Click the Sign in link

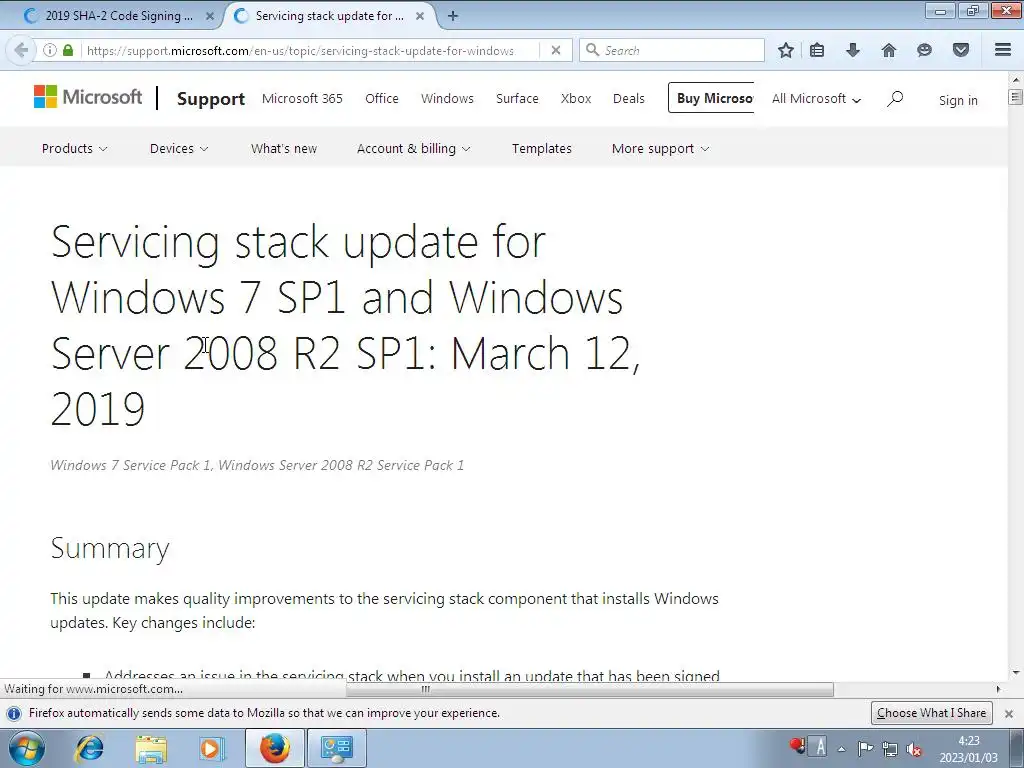[x=958, y=100]
